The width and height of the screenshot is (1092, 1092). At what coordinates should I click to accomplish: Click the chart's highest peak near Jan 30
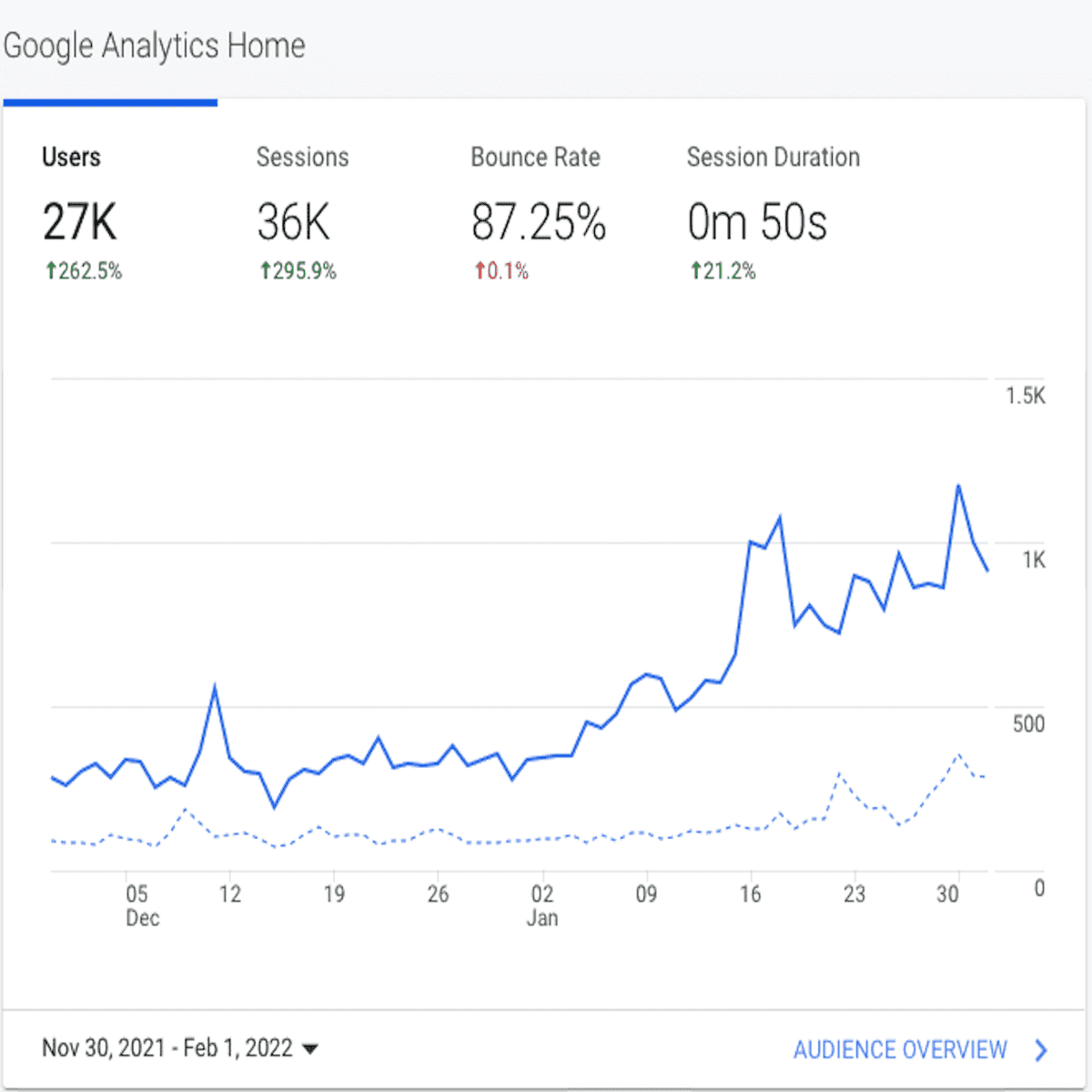click(x=958, y=486)
